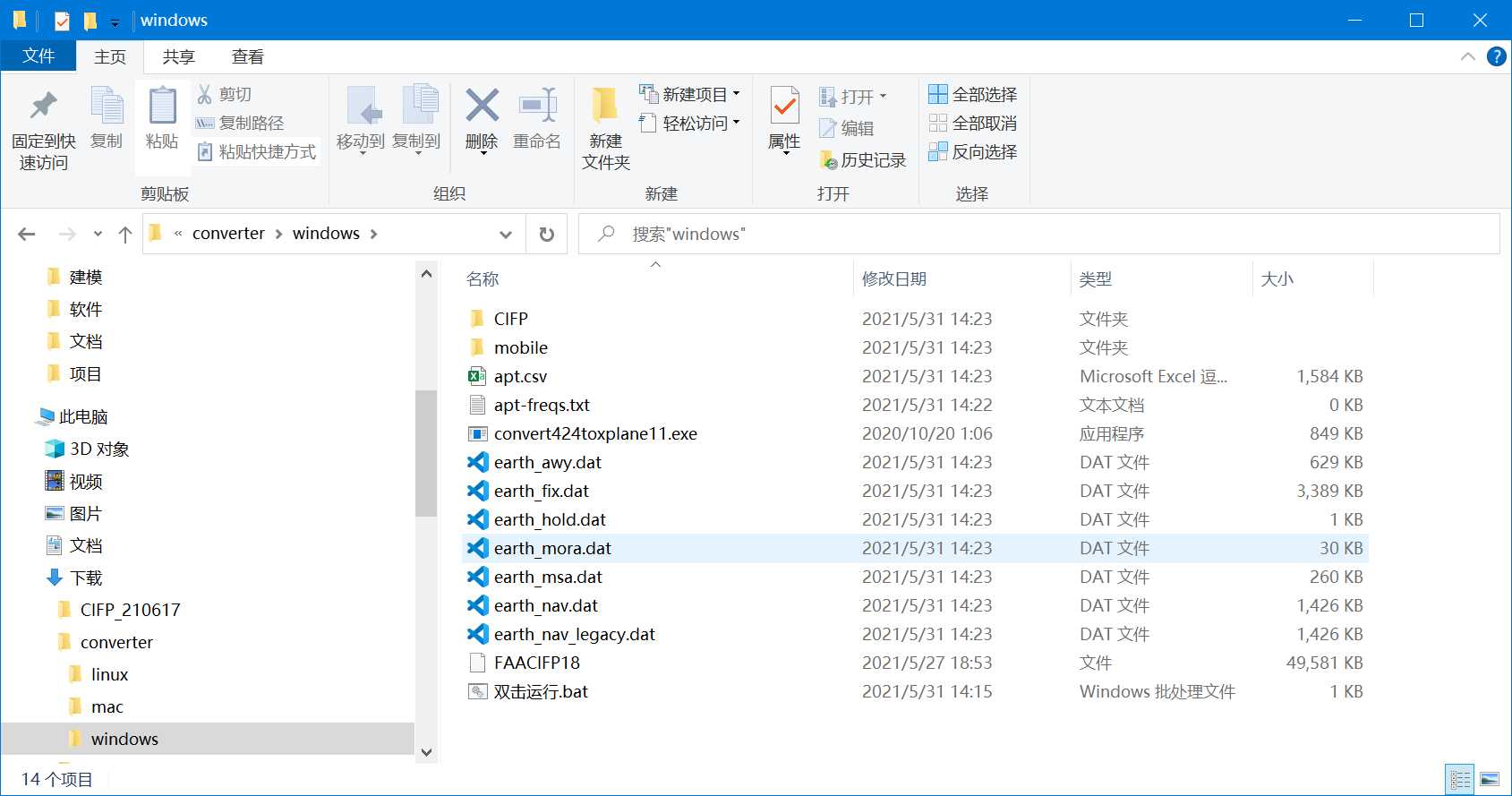The width and height of the screenshot is (1512, 796).
Task: Select CIFP_210617 folder in tree
Action: (x=130, y=610)
